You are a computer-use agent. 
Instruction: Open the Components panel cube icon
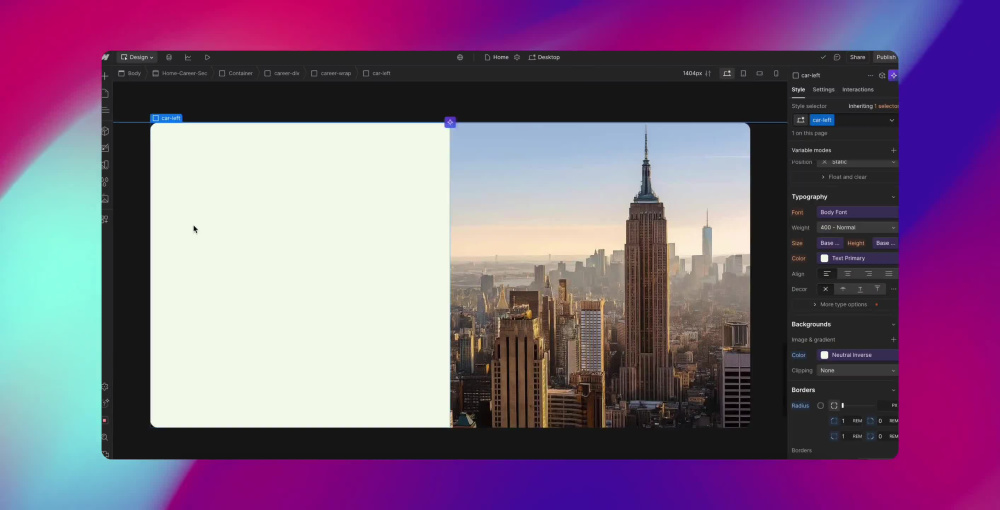pos(105,131)
